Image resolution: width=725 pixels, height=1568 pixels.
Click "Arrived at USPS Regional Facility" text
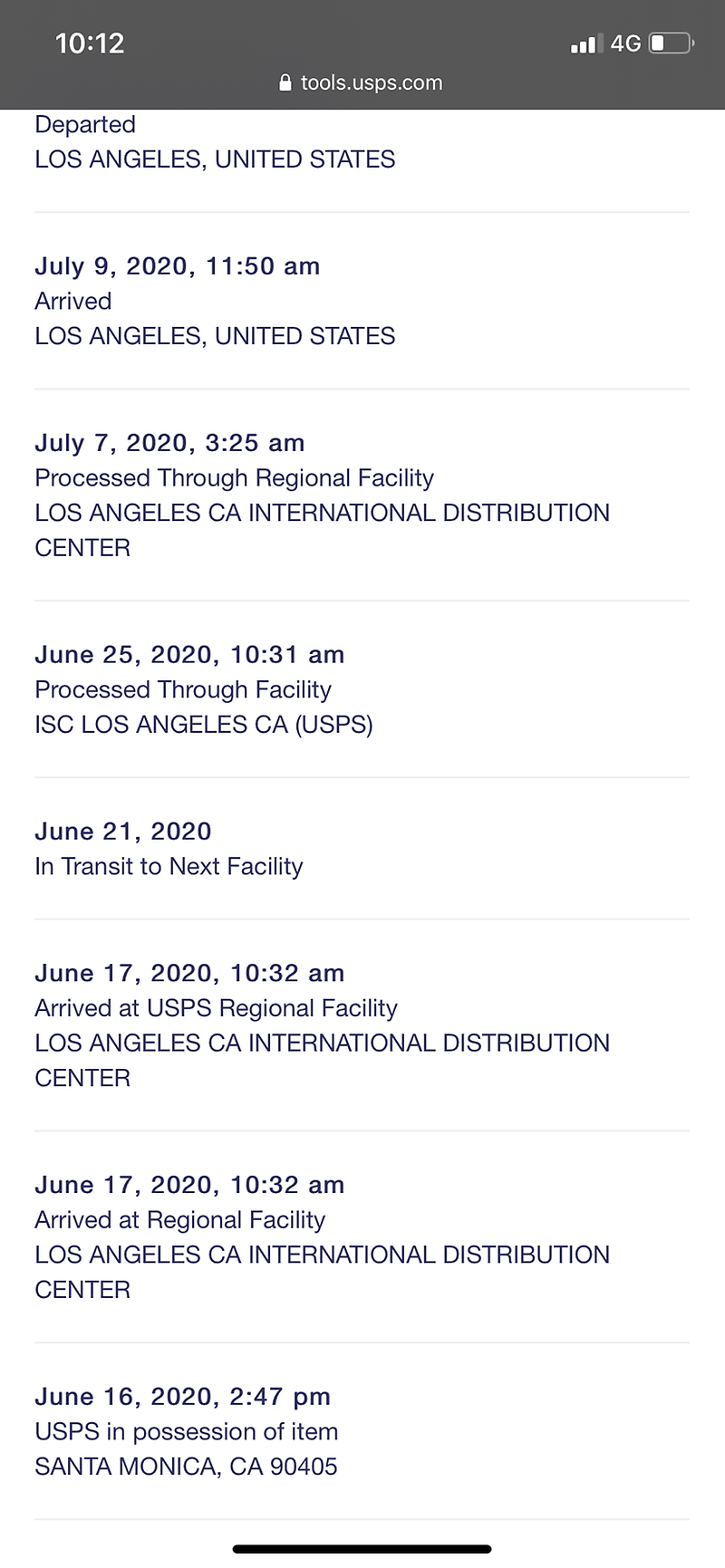tap(216, 1008)
